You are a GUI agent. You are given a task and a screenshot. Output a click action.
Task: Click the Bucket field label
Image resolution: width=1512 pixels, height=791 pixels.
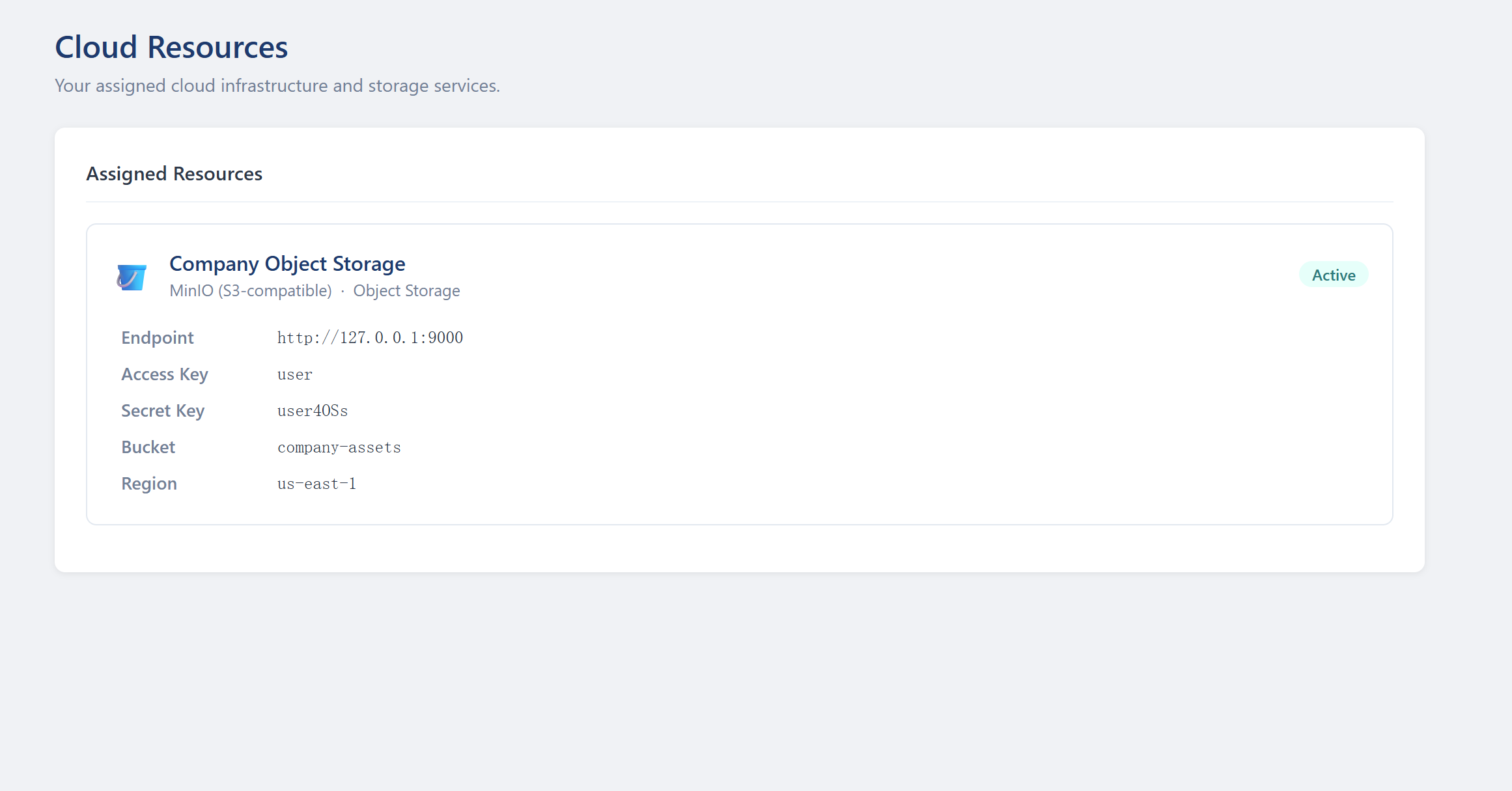148,447
